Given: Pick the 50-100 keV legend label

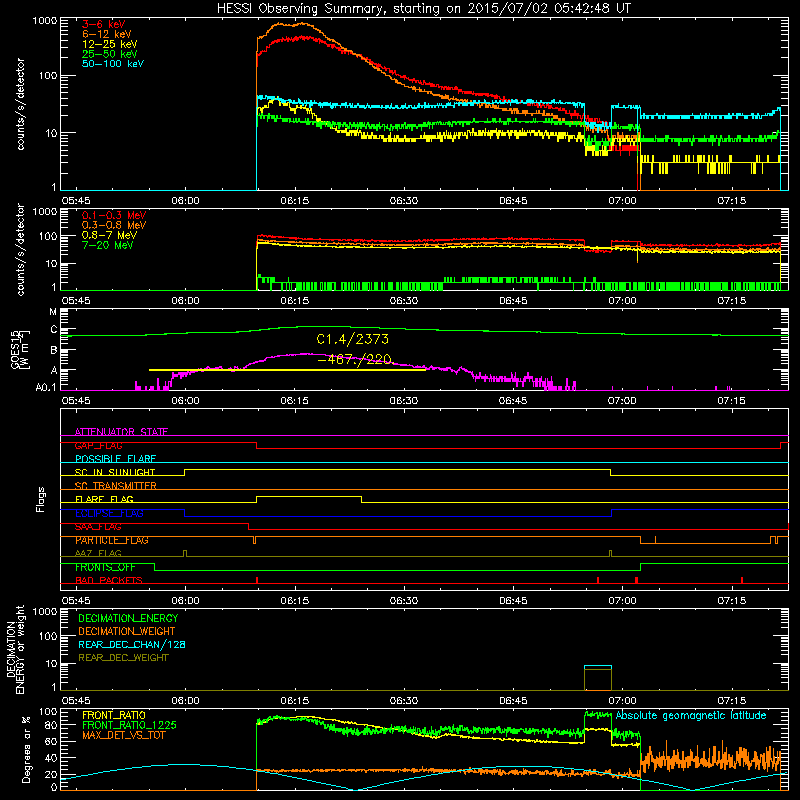Looking at the screenshot, I should 113,64.
